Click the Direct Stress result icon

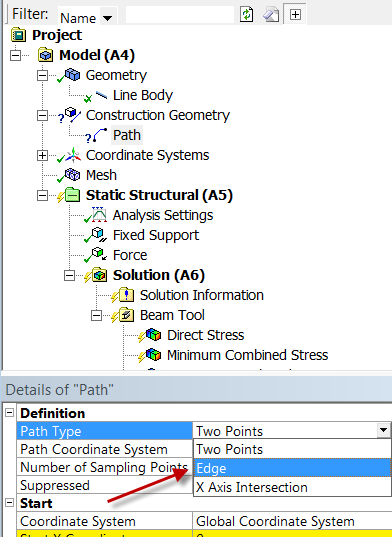point(153,335)
